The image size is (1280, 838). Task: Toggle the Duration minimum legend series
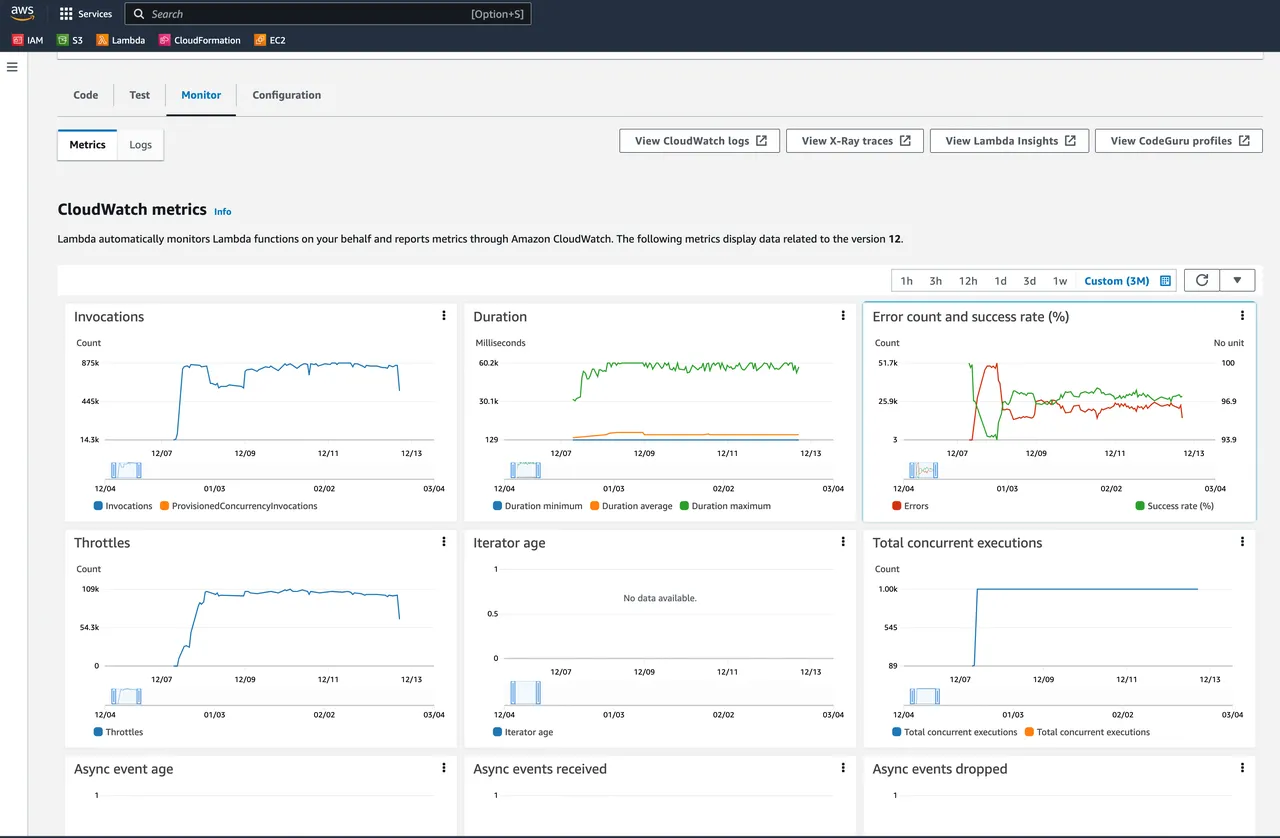(x=537, y=506)
